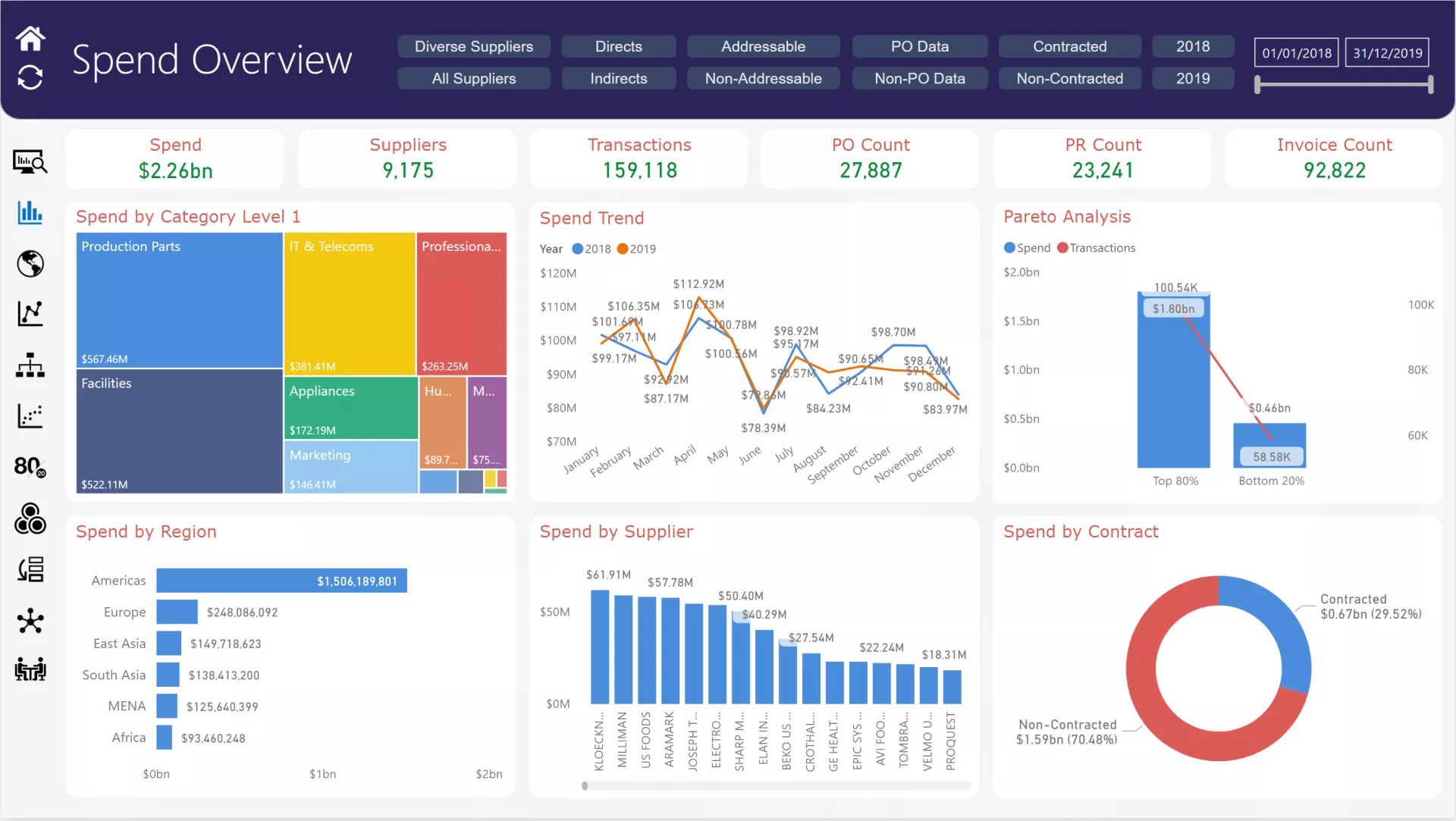Select the 2019 year filter
Viewport: 1456px width, 821px height.
point(1193,78)
